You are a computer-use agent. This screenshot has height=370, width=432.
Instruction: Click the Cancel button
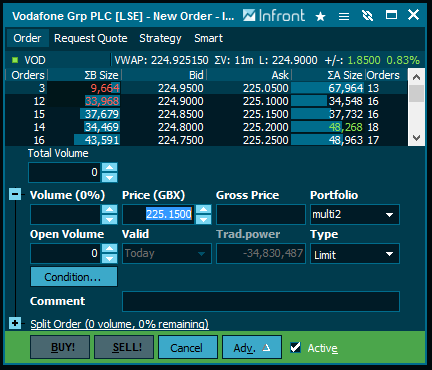click(x=188, y=347)
